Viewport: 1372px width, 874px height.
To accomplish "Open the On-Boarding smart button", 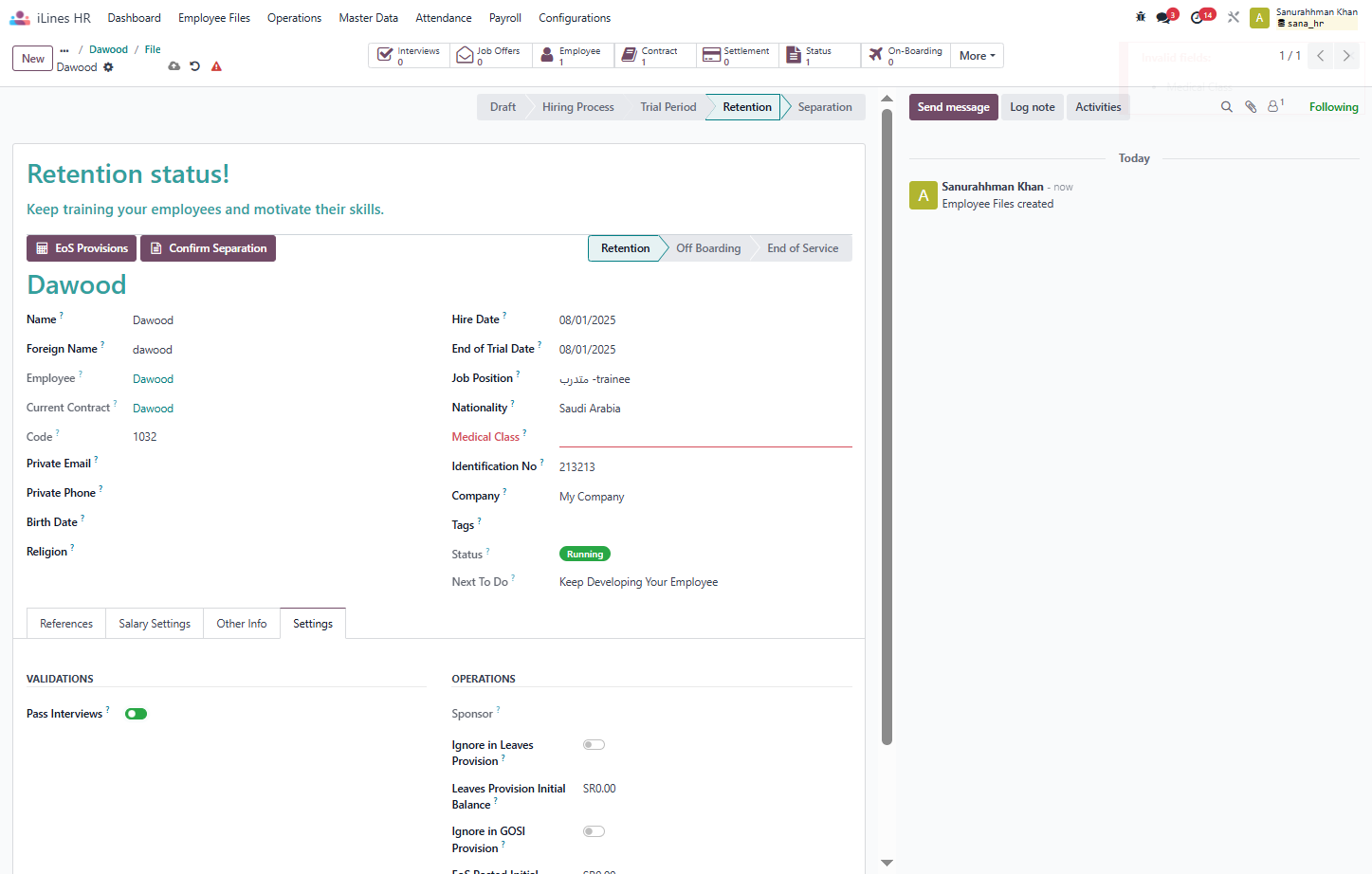I will click(x=906, y=56).
